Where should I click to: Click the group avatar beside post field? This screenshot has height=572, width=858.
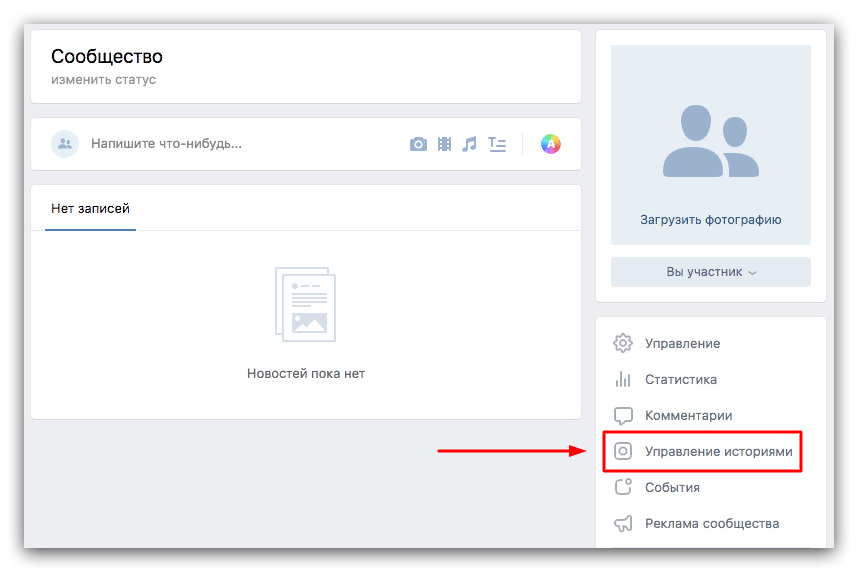click(65, 144)
